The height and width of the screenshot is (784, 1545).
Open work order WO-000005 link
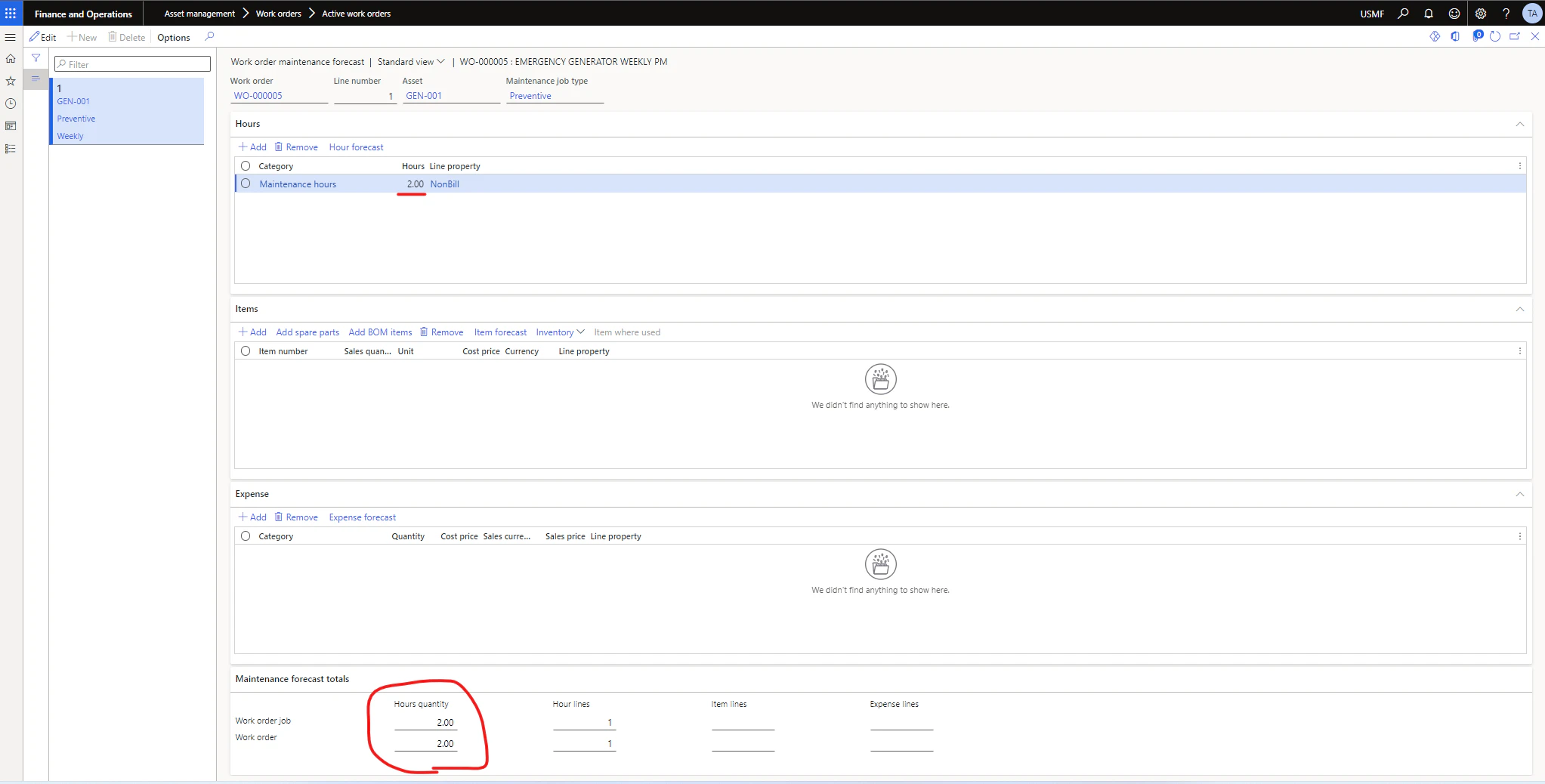258,96
